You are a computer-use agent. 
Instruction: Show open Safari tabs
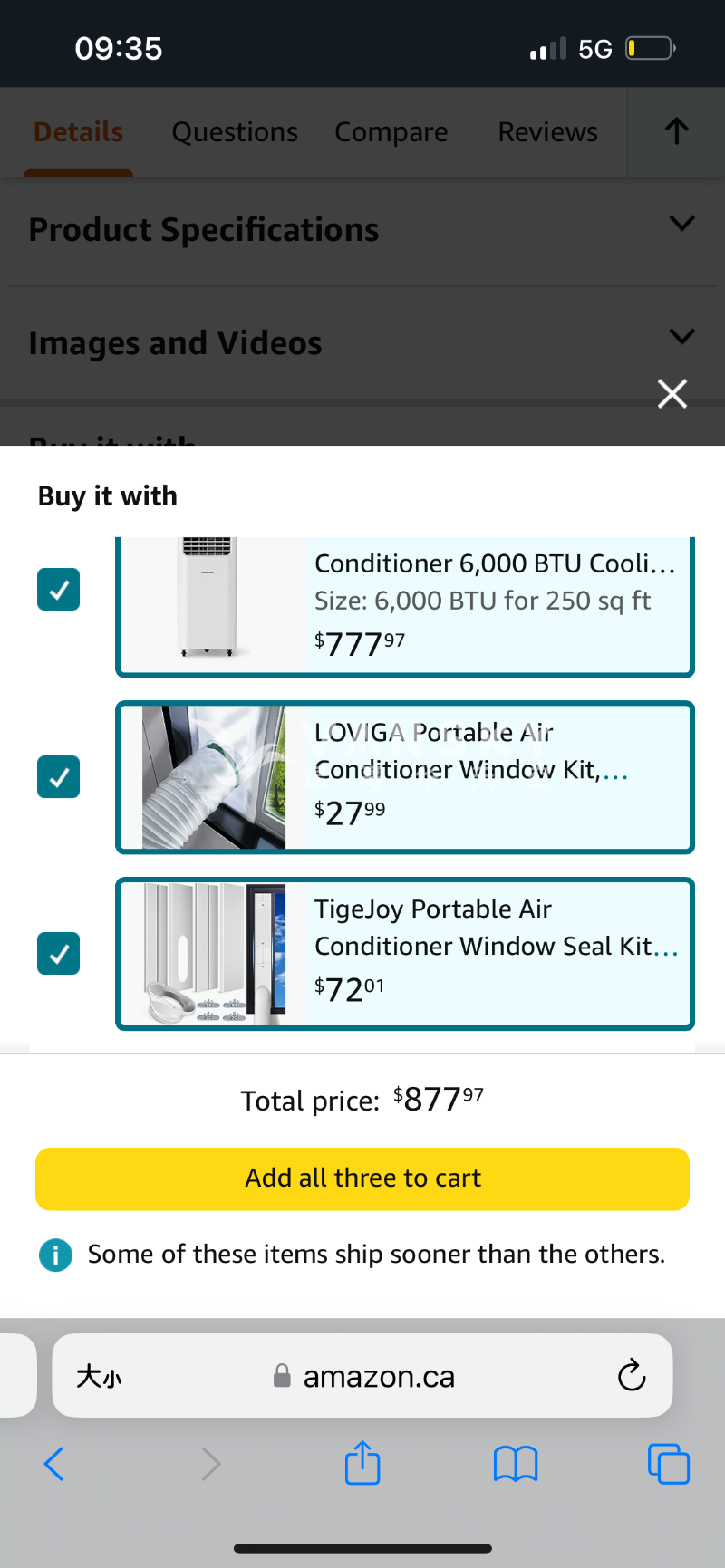(x=669, y=1463)
